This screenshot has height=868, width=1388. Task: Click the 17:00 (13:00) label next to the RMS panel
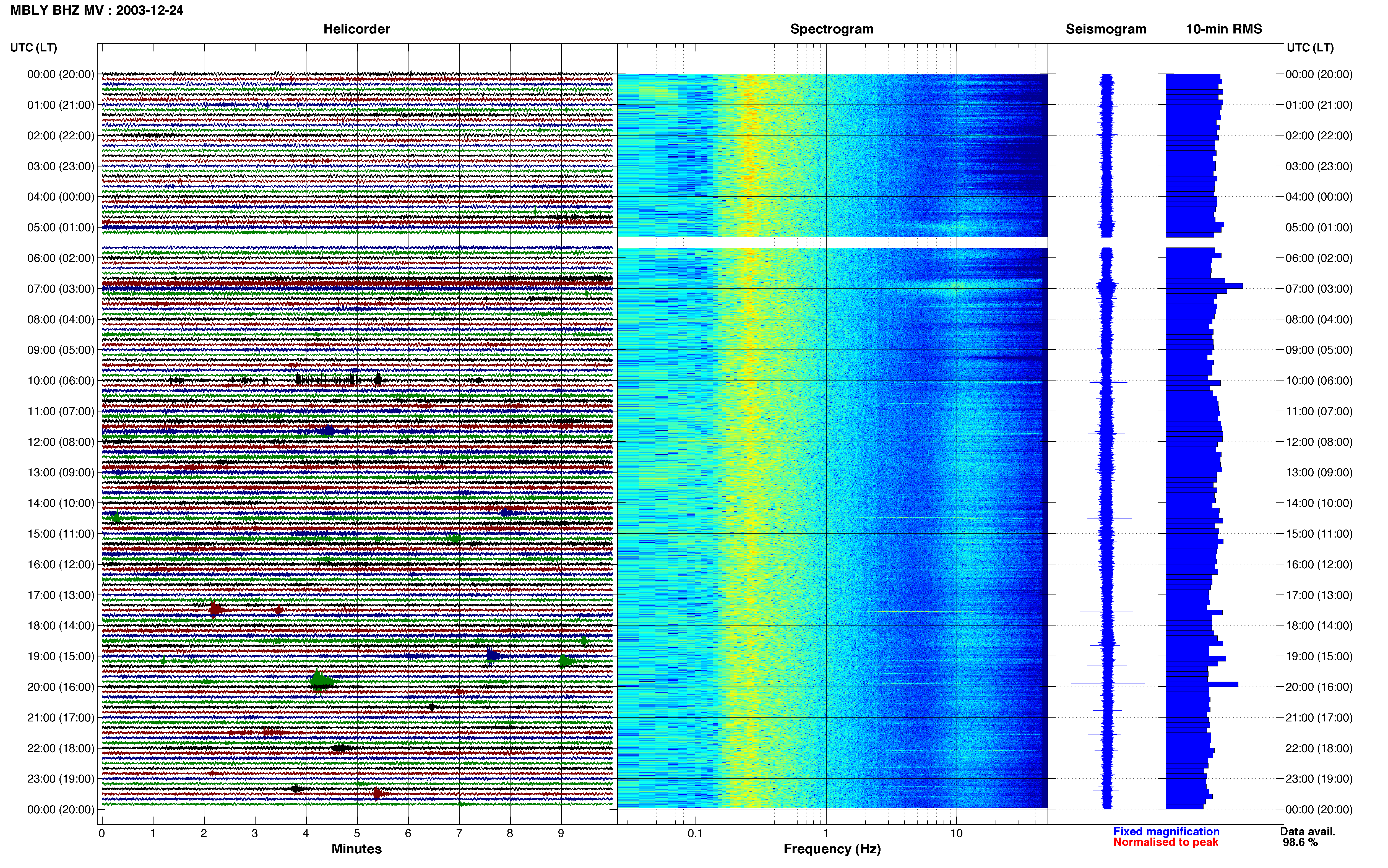(1319, 595)
